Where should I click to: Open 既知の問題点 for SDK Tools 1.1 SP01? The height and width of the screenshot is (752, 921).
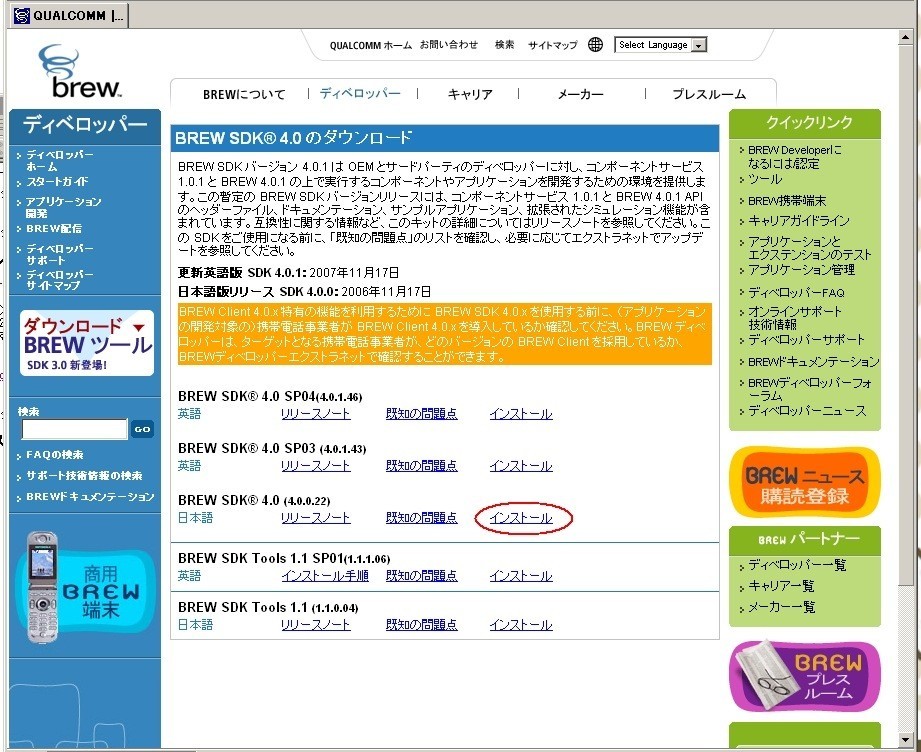coord(421,576)
